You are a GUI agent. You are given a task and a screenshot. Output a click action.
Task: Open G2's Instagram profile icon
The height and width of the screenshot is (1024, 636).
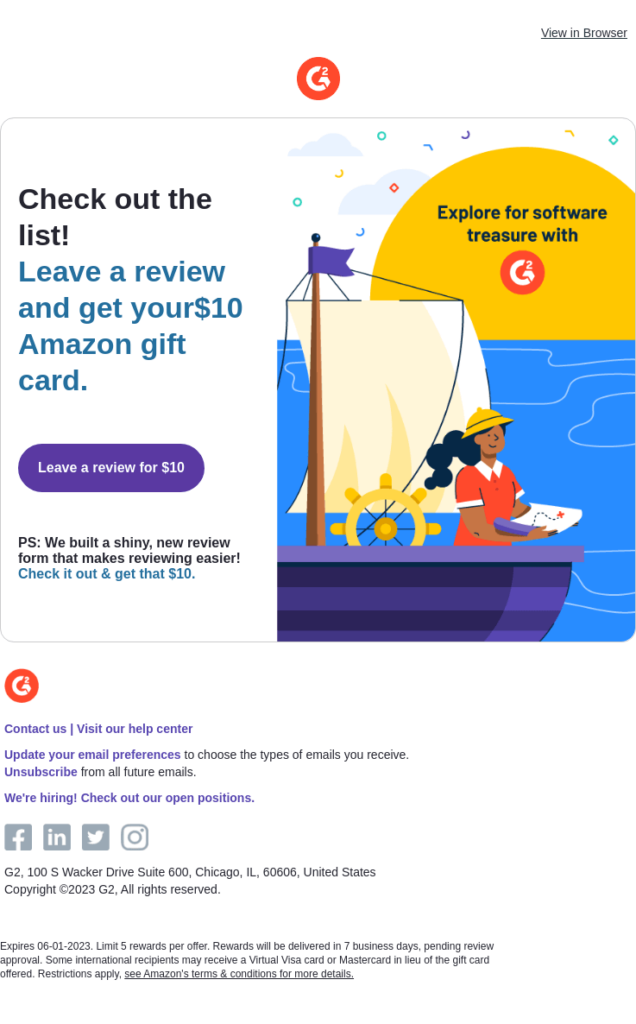134,837
